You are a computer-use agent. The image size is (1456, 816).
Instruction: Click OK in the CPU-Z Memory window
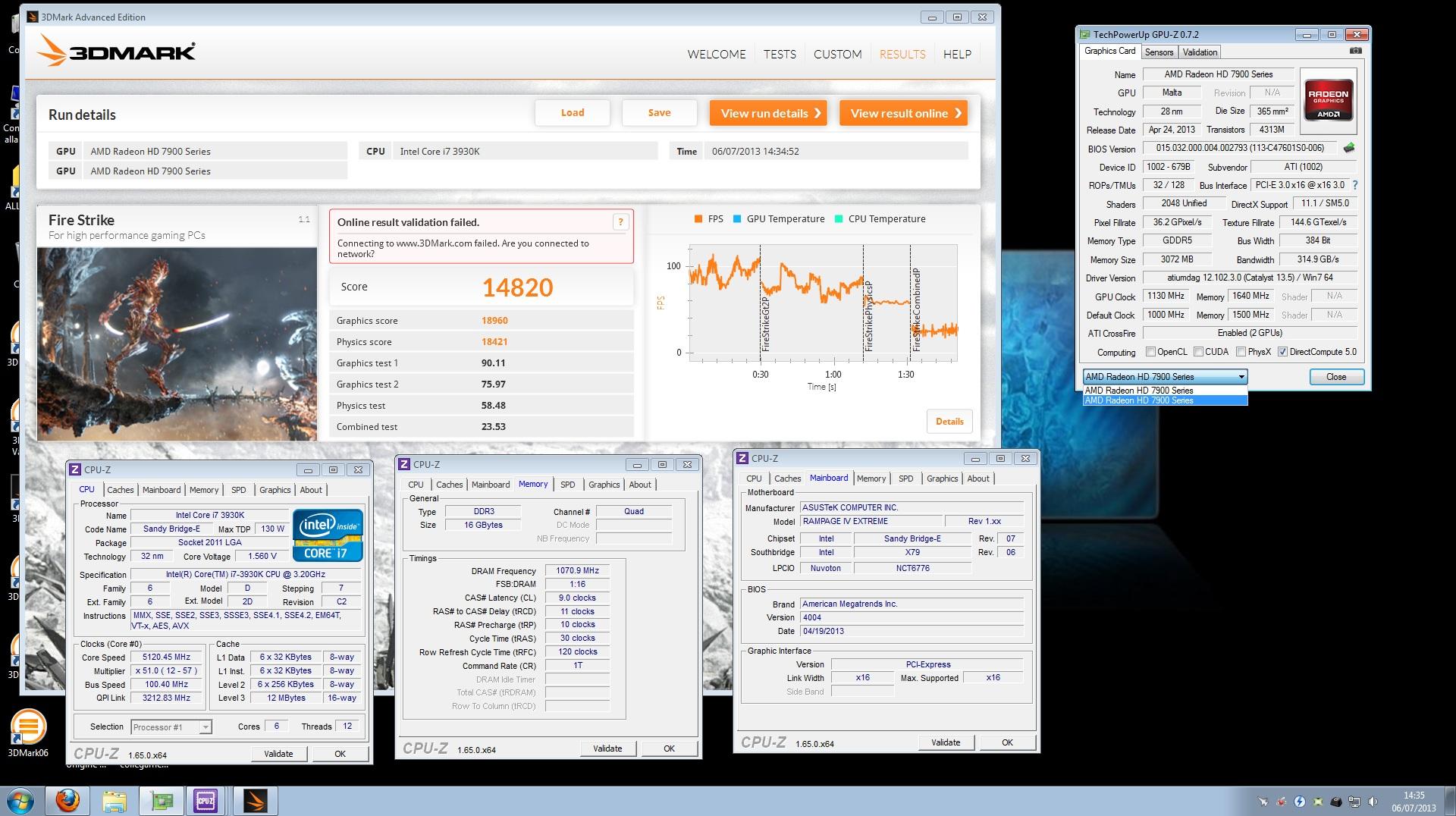tap(669, 749)
